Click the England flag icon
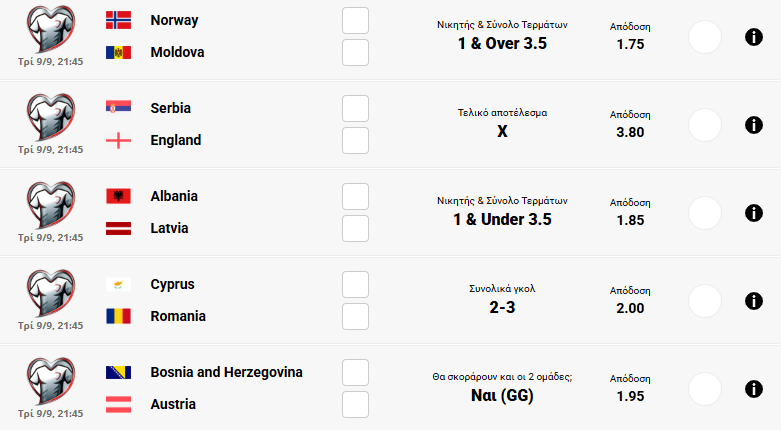This screenshot has height=430, width=781. pyautogui.click(x=118, y=140)
